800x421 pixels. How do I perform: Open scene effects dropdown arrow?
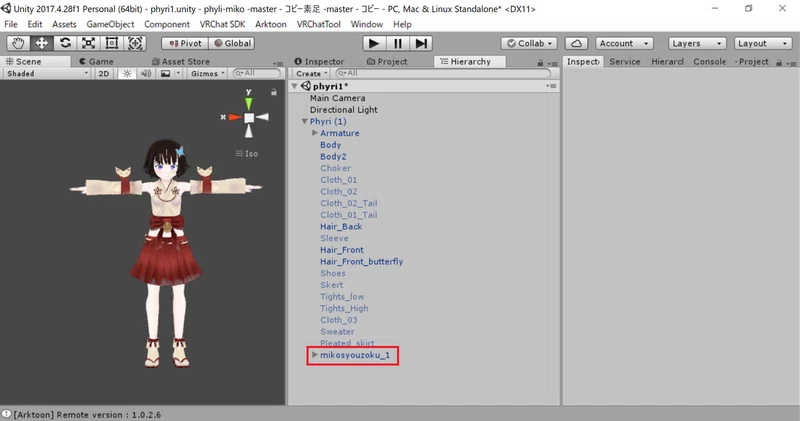coord(178,73)
